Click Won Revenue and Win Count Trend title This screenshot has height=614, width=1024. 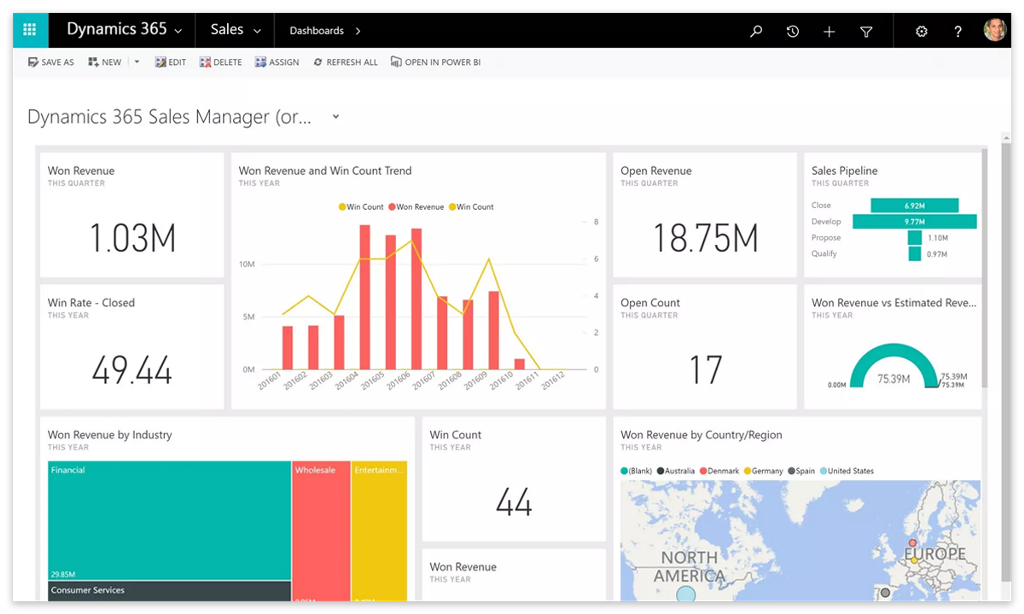click(325, 170)
